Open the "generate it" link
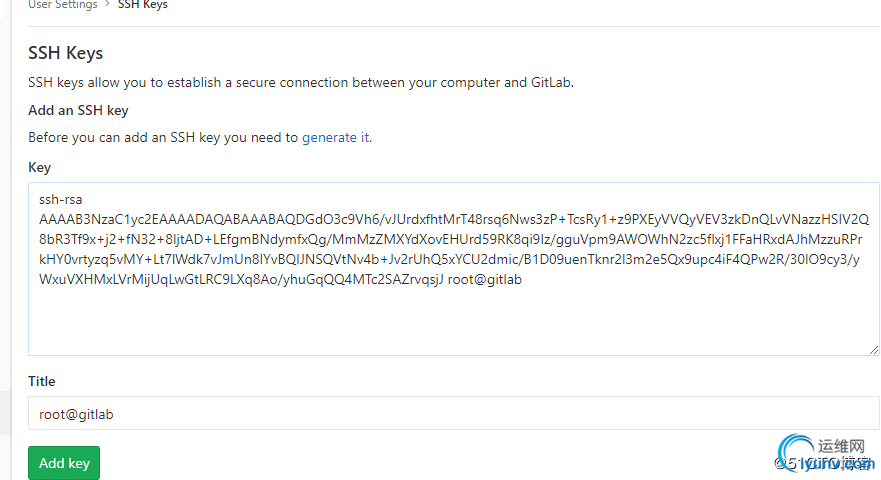881x480 pixels. tap(335, 137)
